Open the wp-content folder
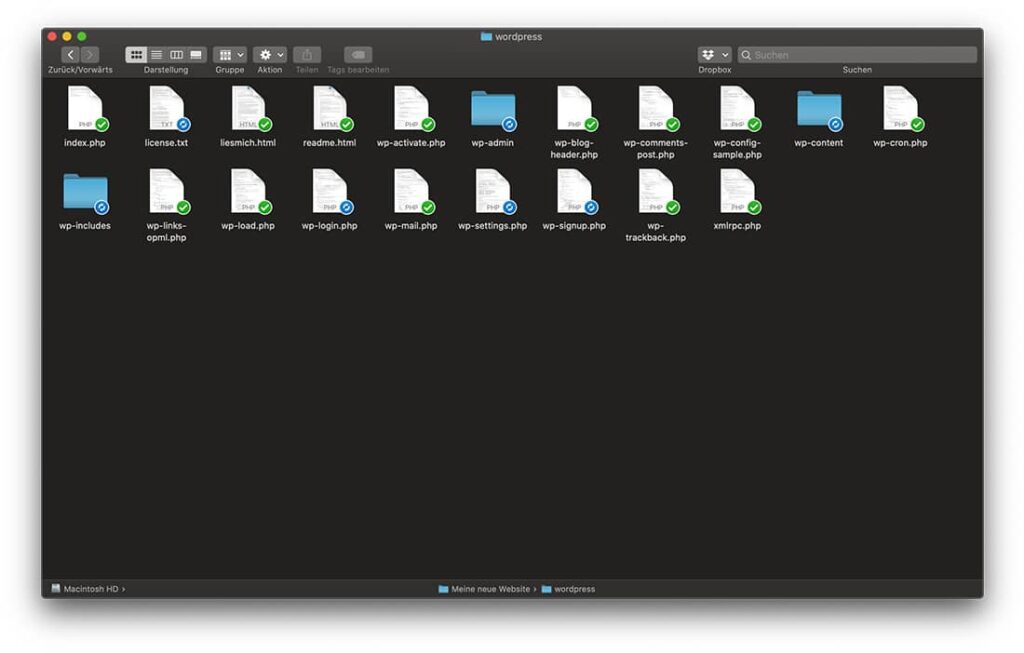The width and height of the screenshot is (1024, 653). click(818, 110)
